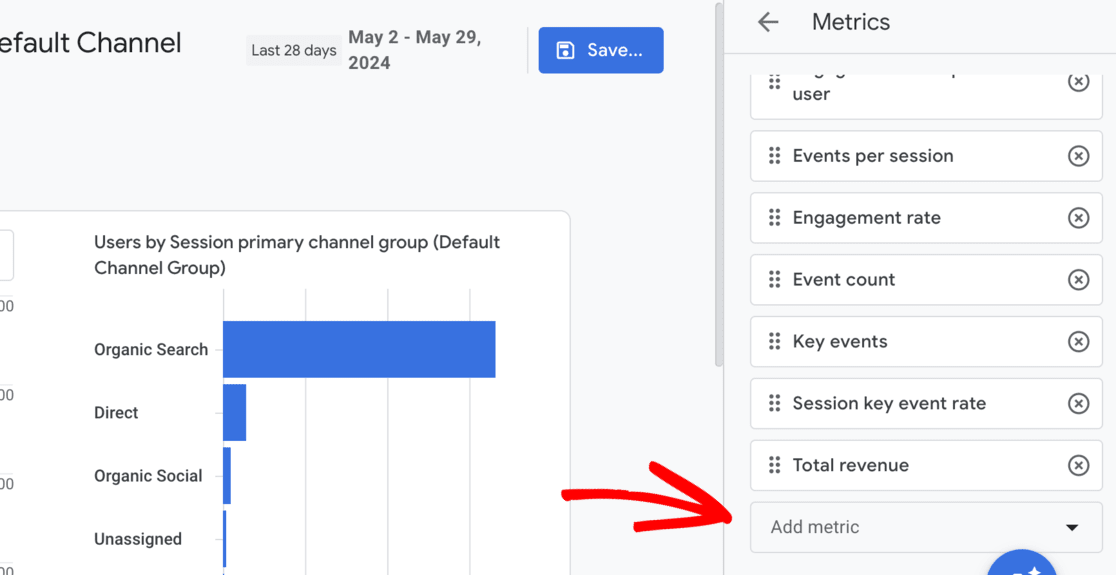Open the Last 28 days date range
The image size is (1116, 575).
click(x=293, y=50)
